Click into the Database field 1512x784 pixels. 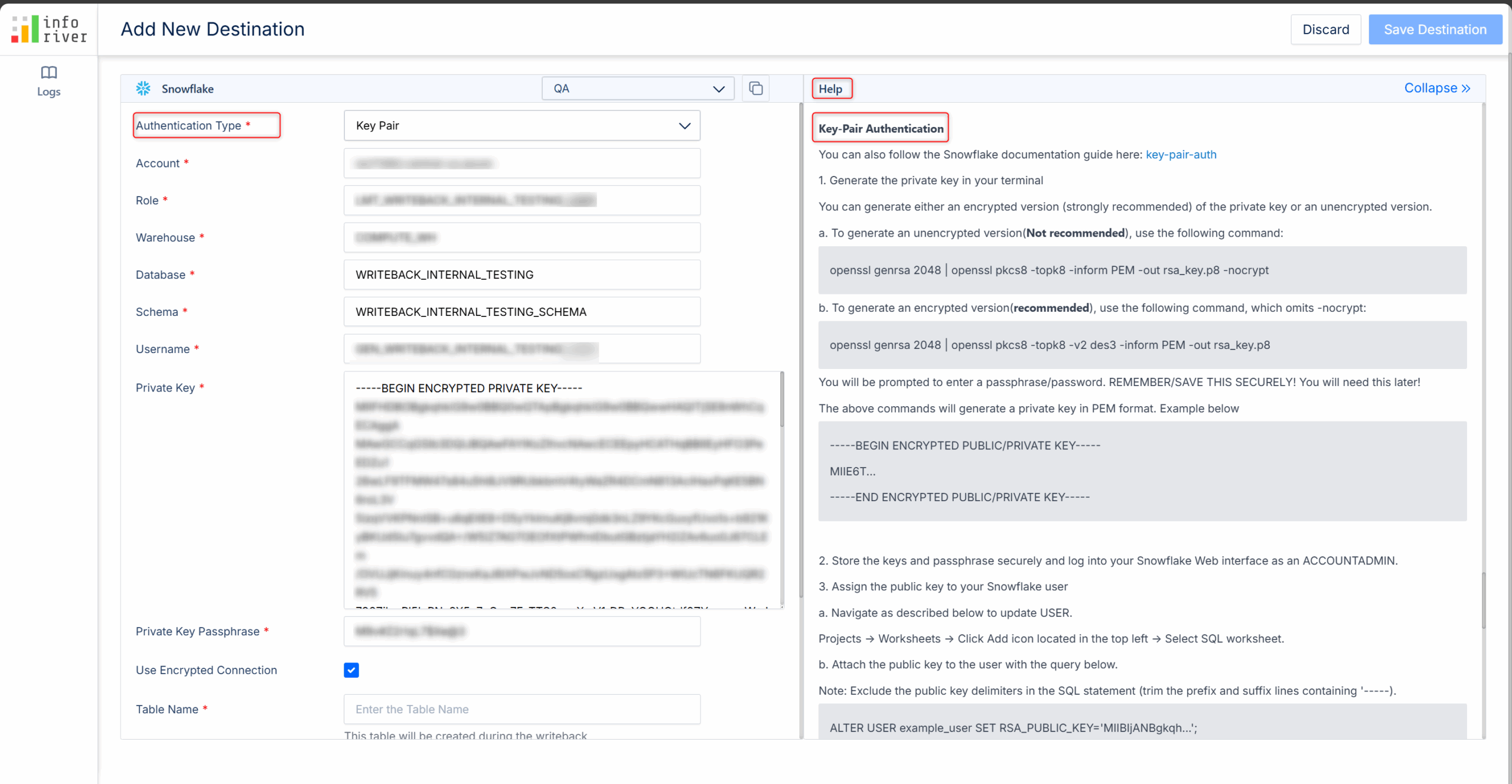point(522,275)
